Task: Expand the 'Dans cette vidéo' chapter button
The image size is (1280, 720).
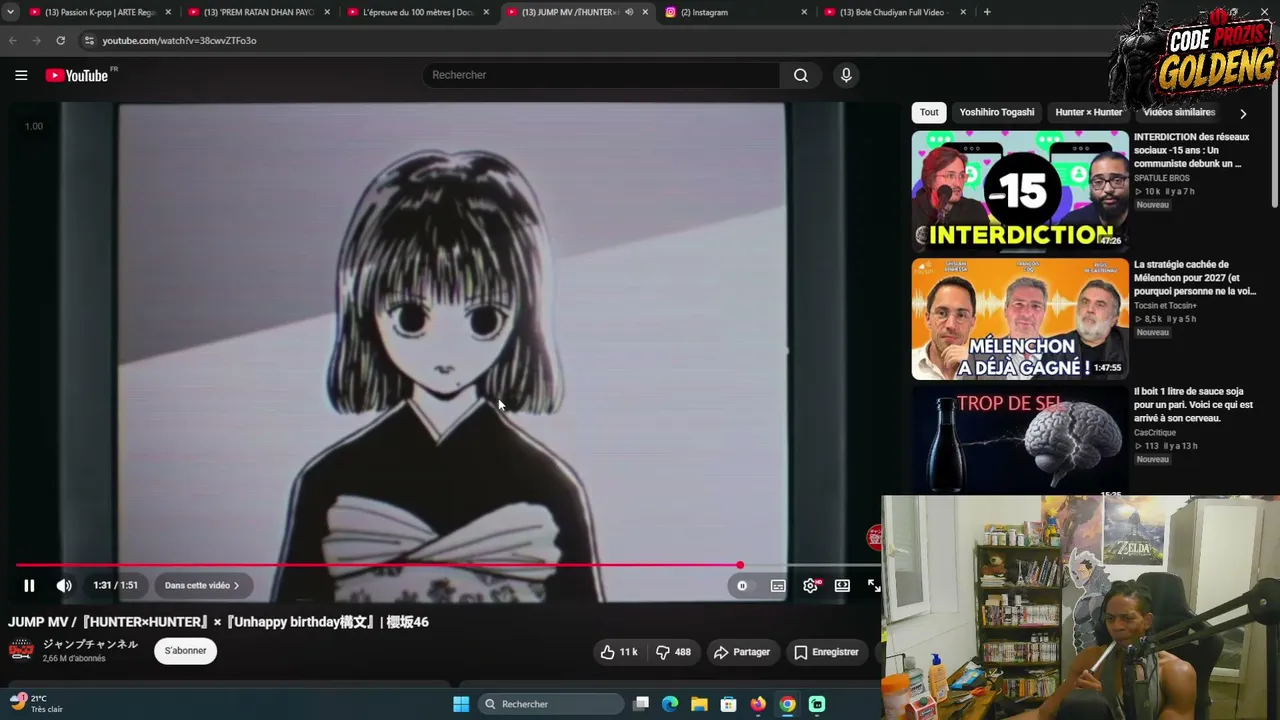Action: point(202,586)
